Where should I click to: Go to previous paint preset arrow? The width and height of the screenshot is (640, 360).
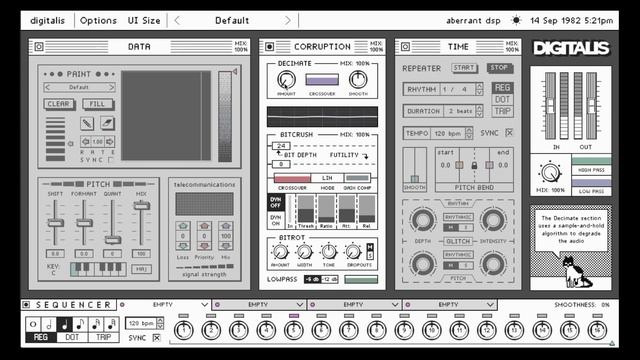coord(47,87)
